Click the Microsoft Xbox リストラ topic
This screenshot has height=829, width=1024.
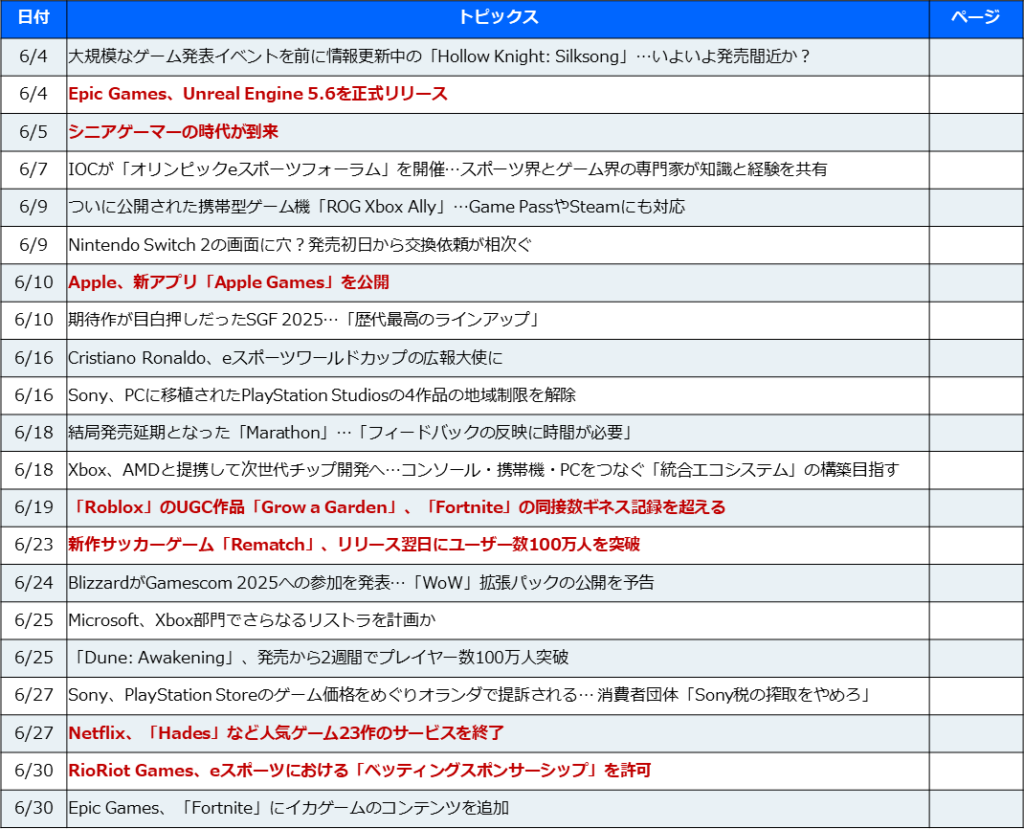click(251, 620)
